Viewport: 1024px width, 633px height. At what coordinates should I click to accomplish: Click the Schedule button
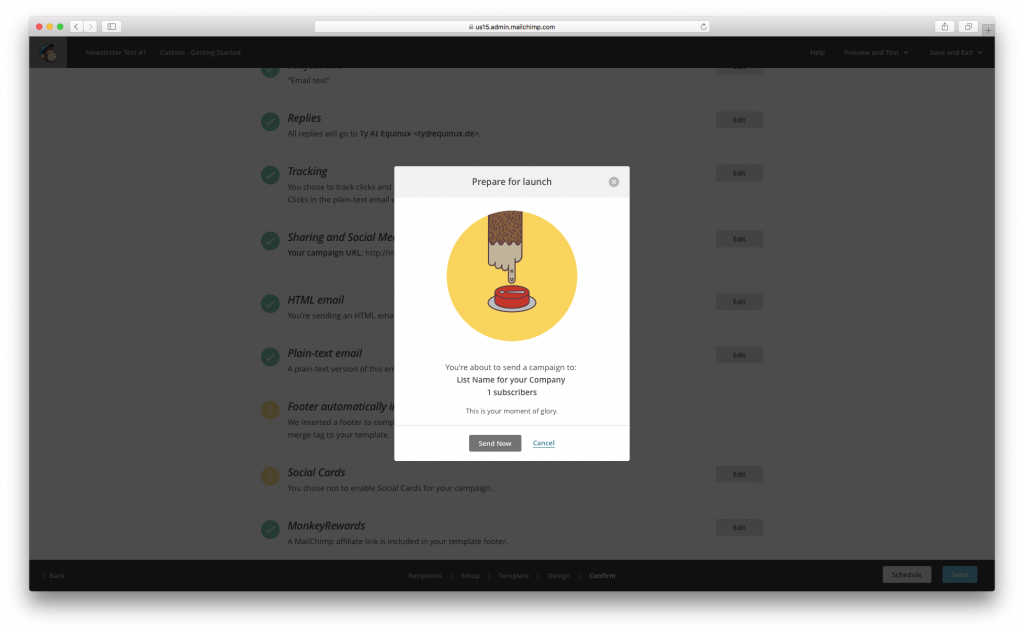[906, 575]
